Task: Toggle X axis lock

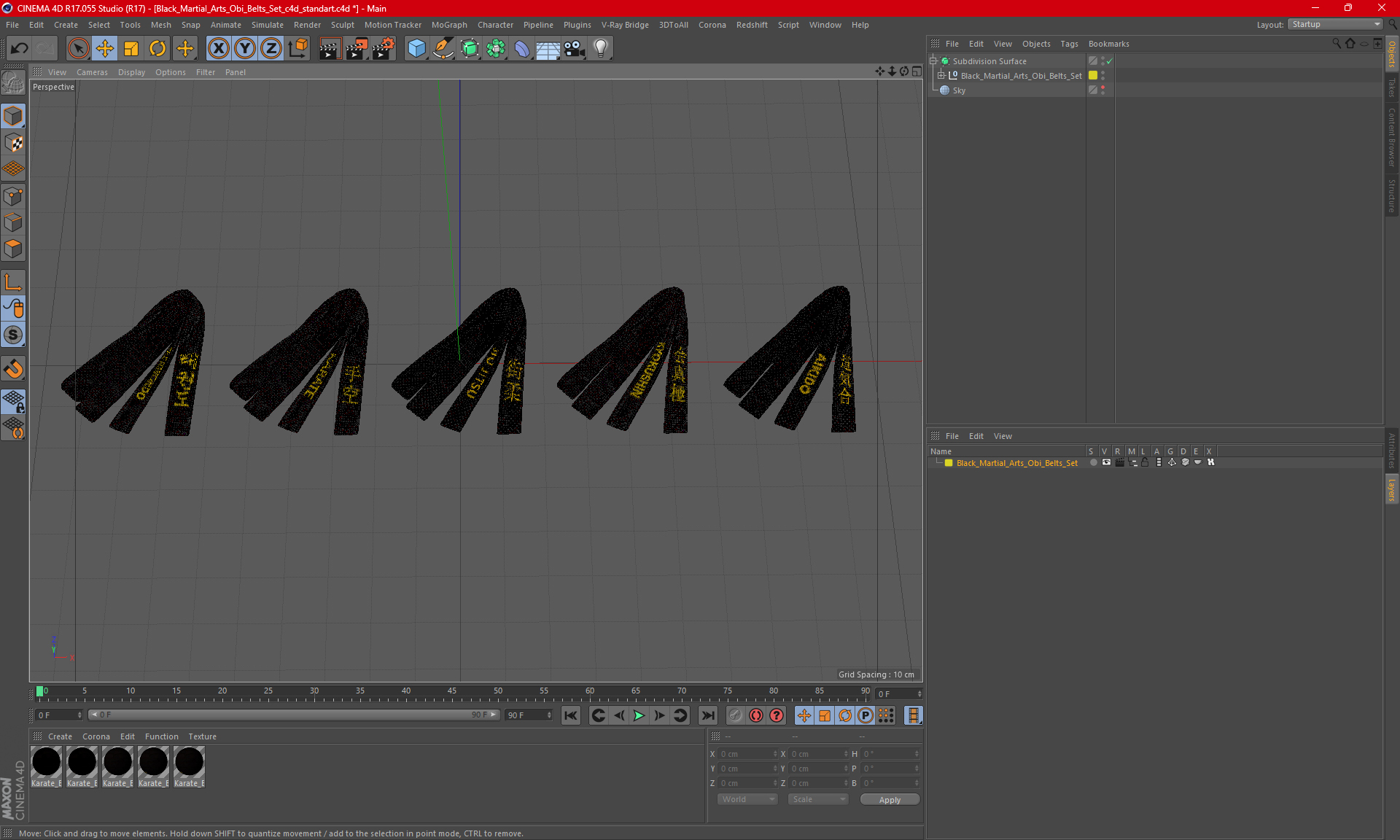Action: coord(218,49)
